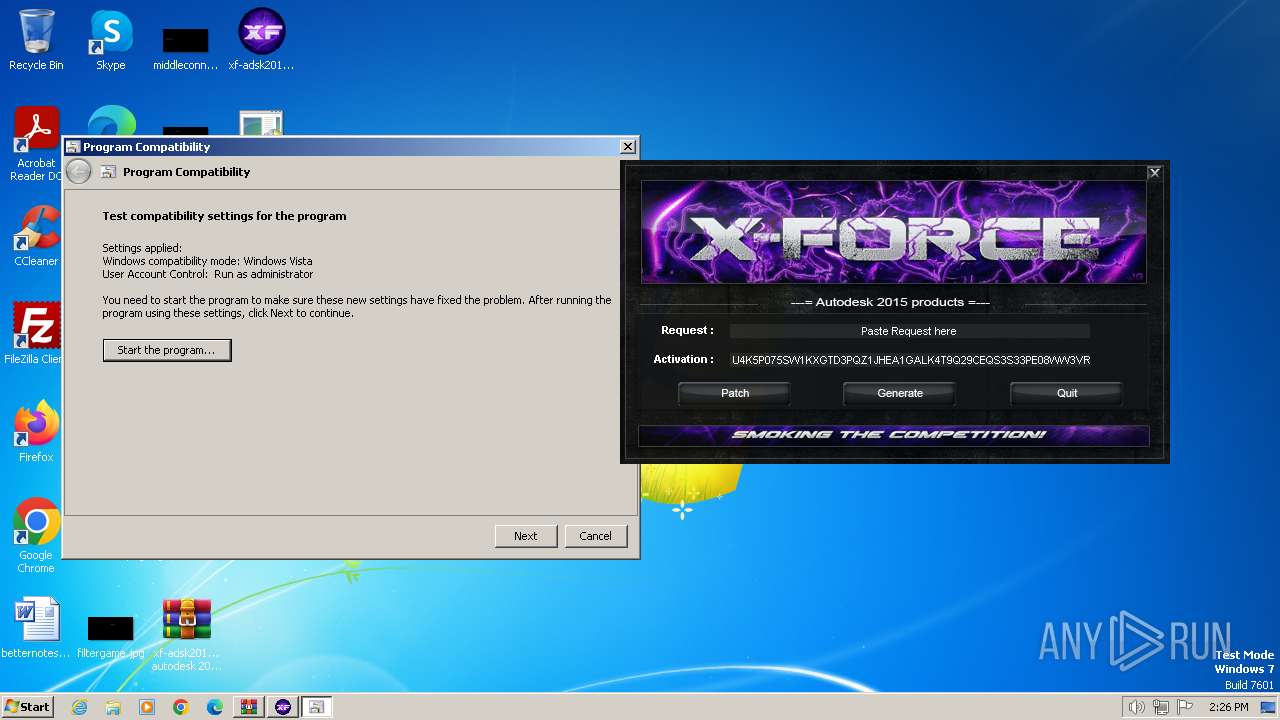Click the Request field in X-Force
The image size is (1280, 720).
click(x=909, y=331)
